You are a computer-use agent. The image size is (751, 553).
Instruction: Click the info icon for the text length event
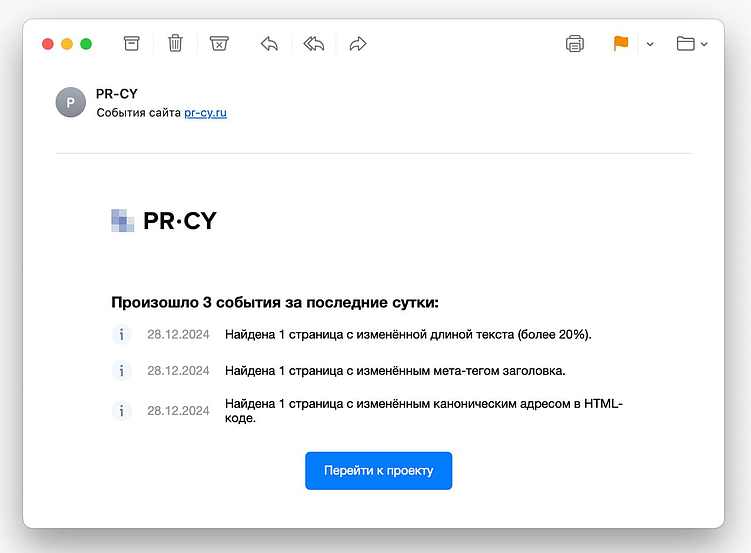[122, 334]
